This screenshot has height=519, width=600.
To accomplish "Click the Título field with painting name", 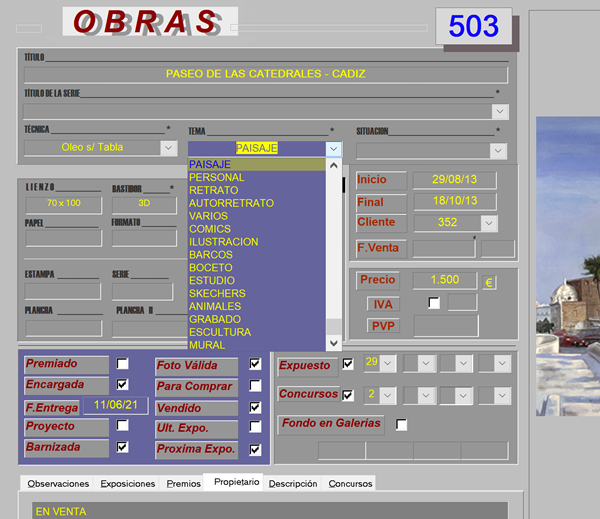I will click(x=265, y=74).
